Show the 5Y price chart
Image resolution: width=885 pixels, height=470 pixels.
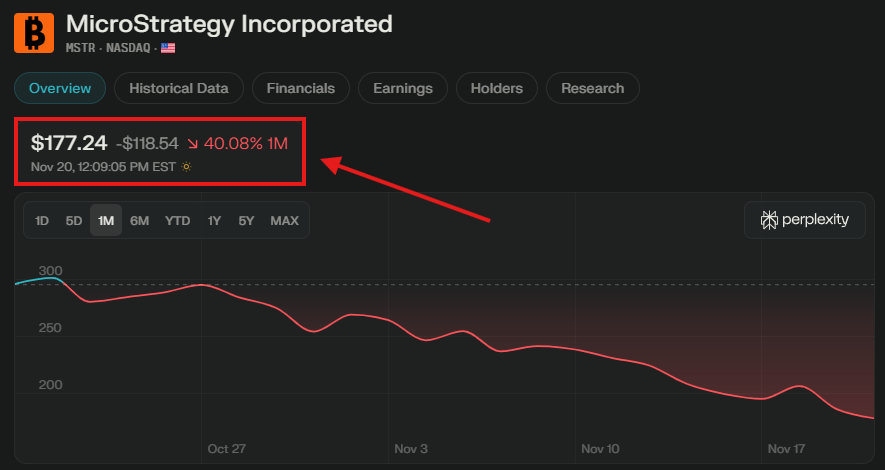coord(246,220)
